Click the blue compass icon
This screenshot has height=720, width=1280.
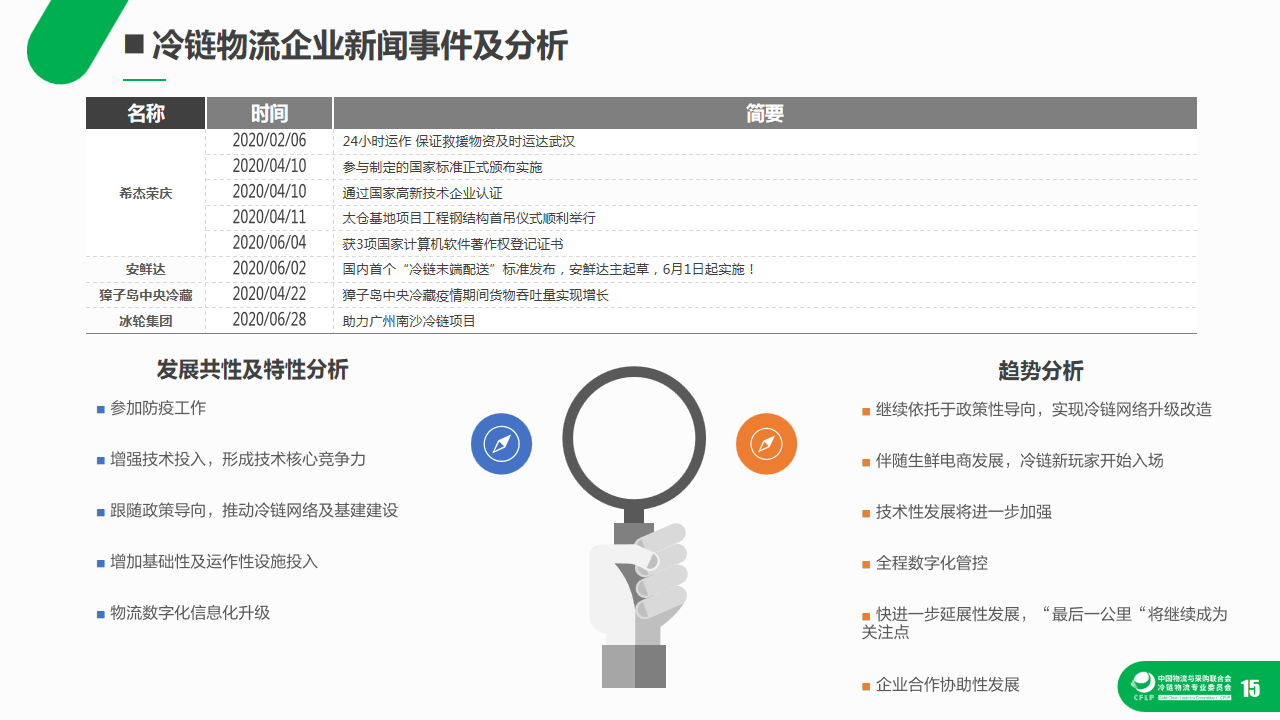coord(501,443)
